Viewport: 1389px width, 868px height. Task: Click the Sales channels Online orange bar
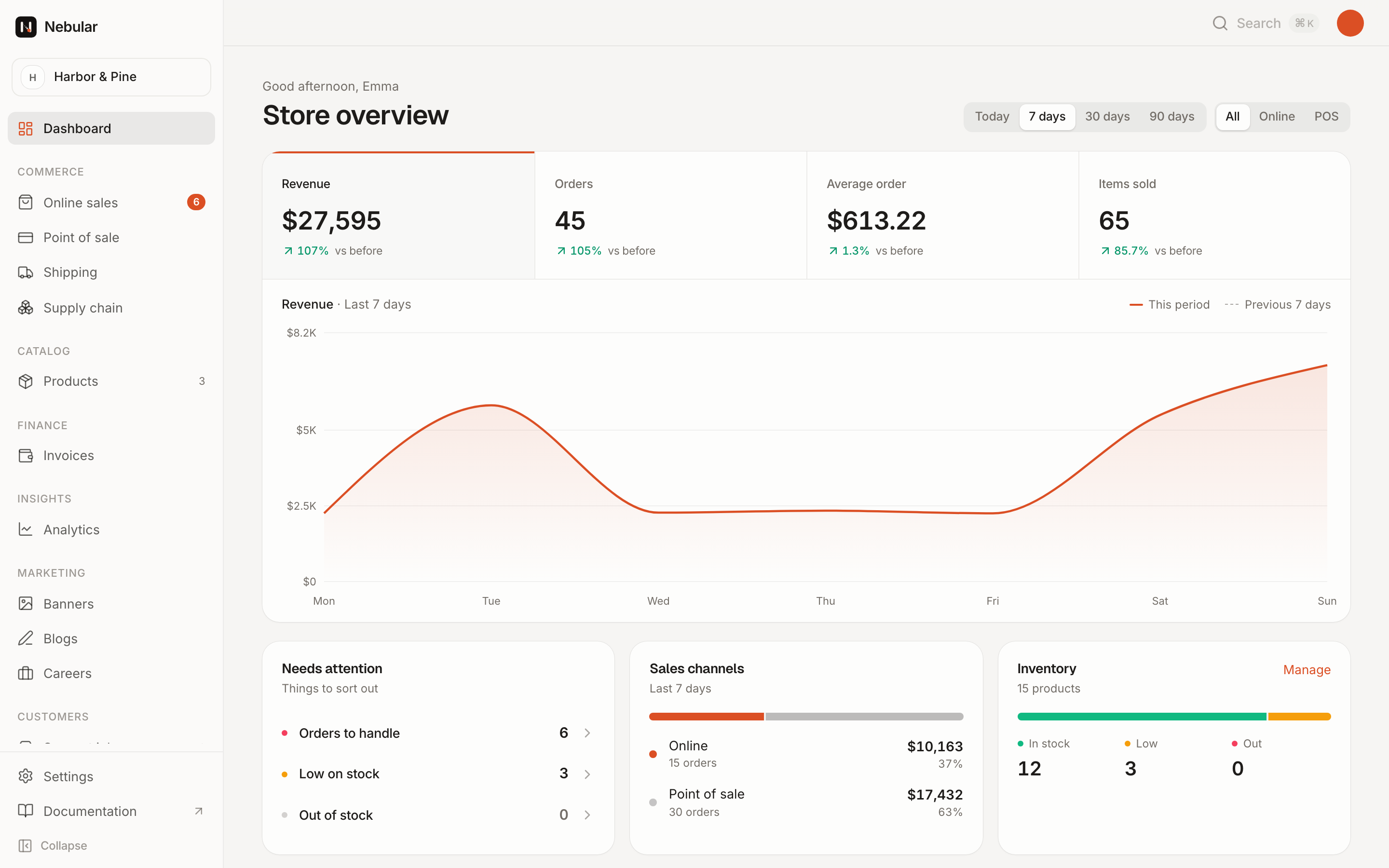pyautogui.click(x=706, y=717)
